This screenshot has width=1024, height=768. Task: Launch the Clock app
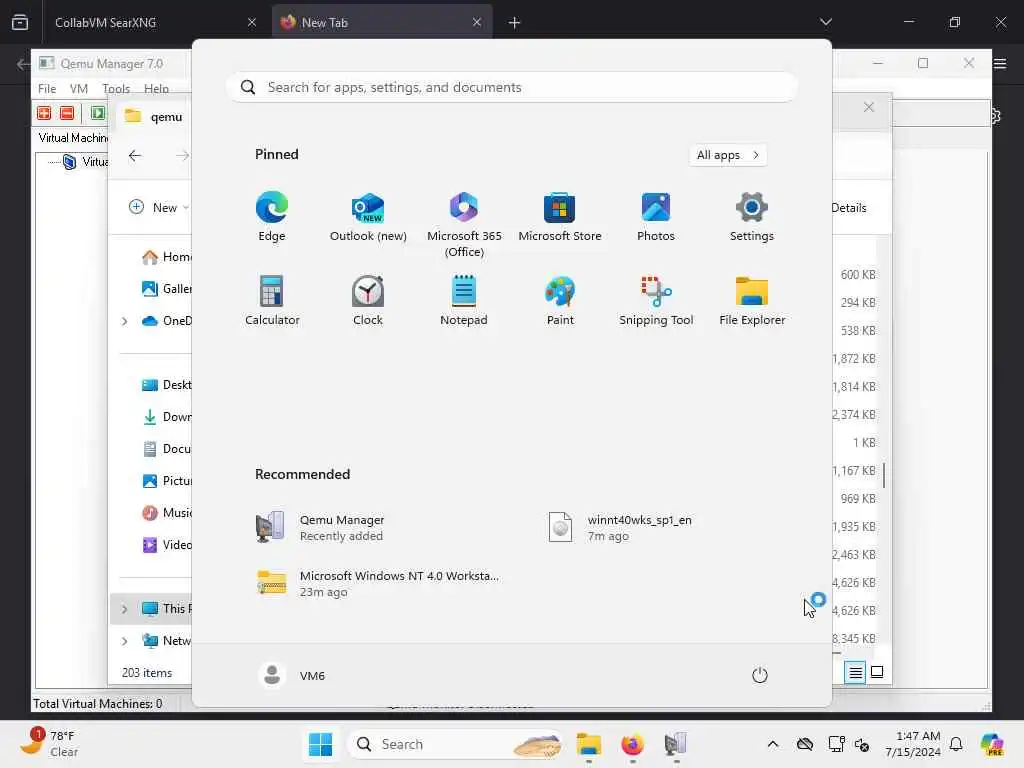pos(368,300)
